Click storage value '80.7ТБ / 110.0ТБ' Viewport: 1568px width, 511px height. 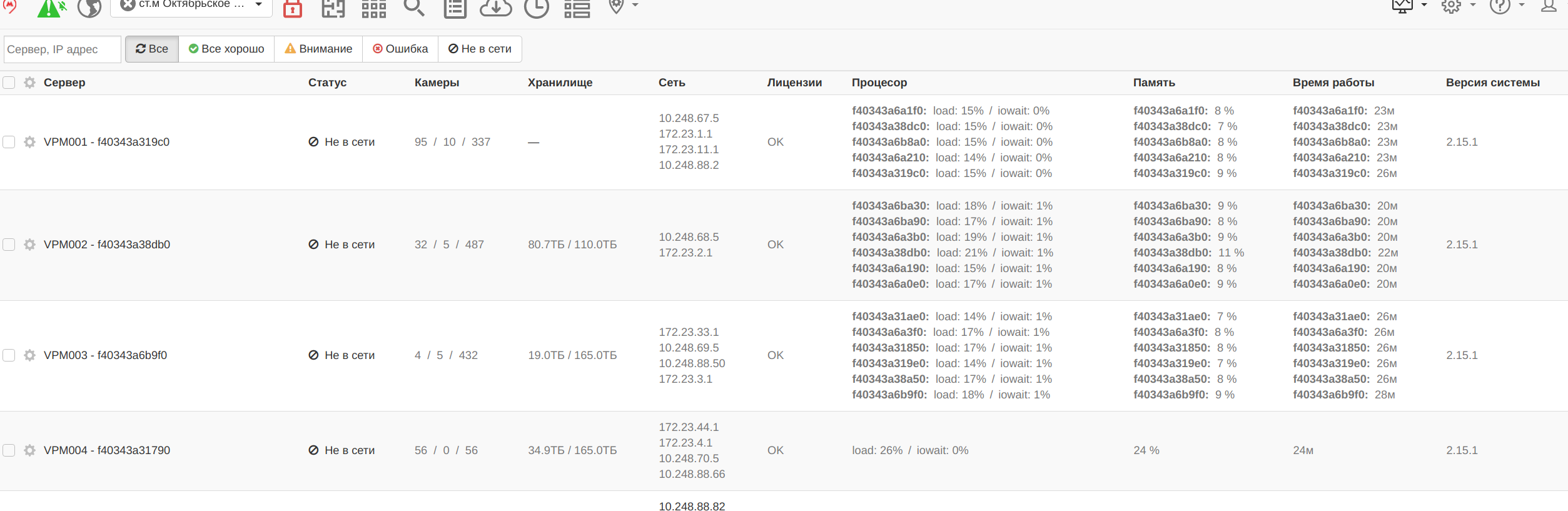pyautogui.click(x=572, y=245)
